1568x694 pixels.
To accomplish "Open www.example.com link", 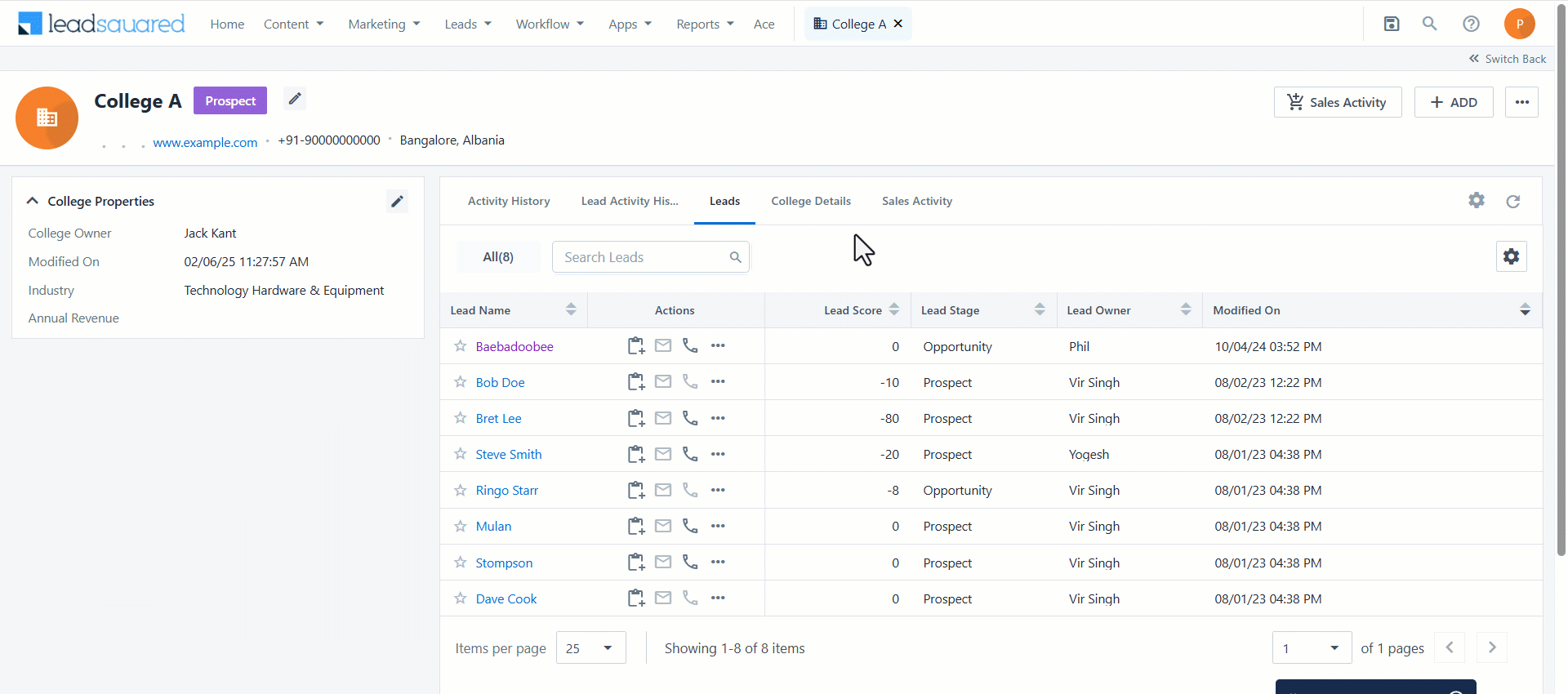I will click(x=205, y=142).
